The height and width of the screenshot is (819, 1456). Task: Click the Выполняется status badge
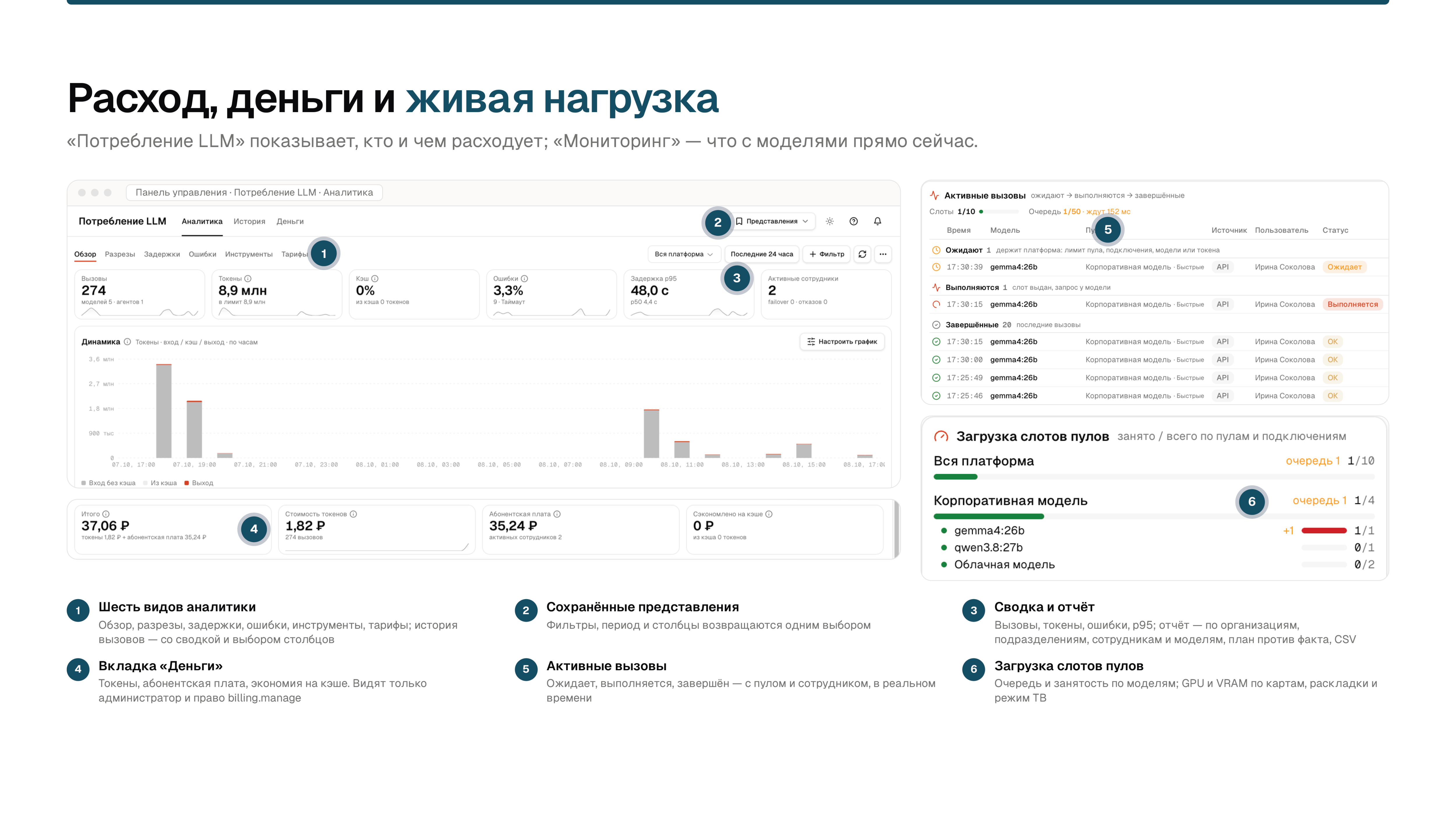[1352, 305]
